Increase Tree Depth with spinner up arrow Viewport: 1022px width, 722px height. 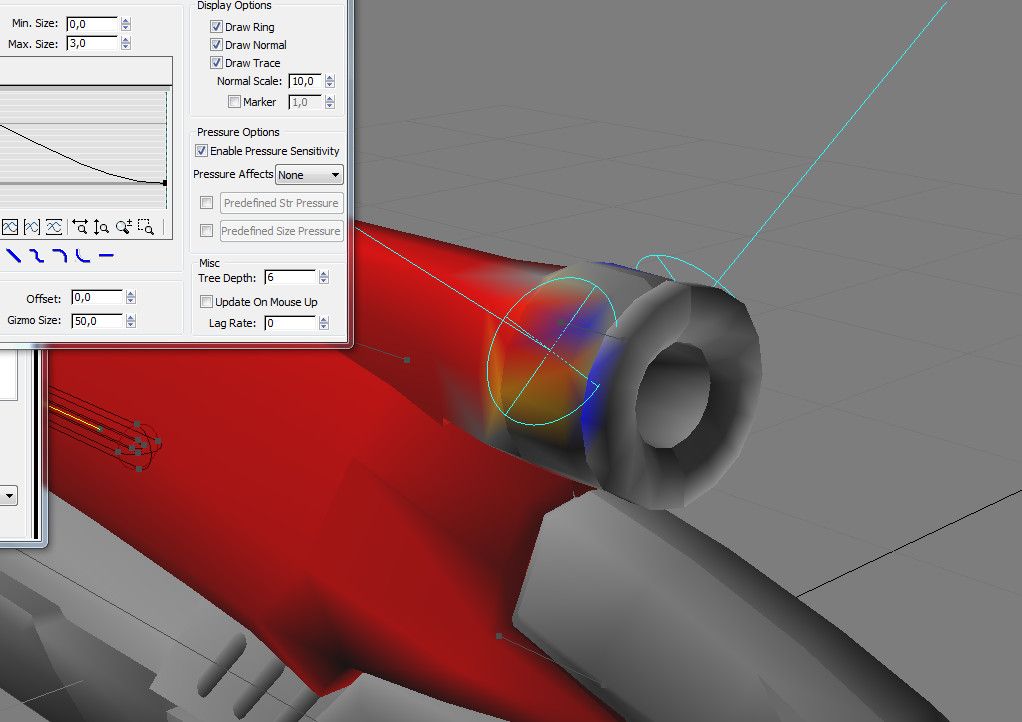click(x=324, y=274)
